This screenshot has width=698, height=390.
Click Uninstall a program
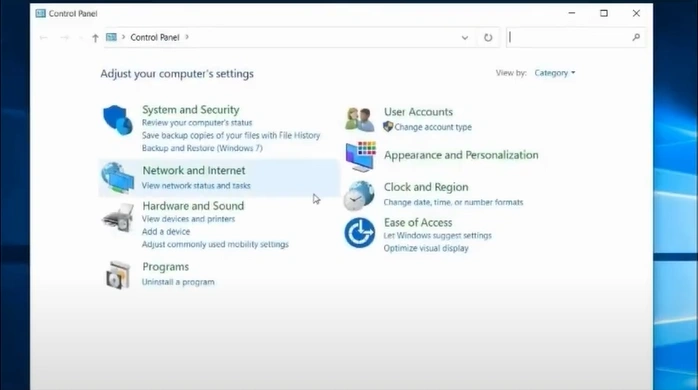[x=178, y=282]
